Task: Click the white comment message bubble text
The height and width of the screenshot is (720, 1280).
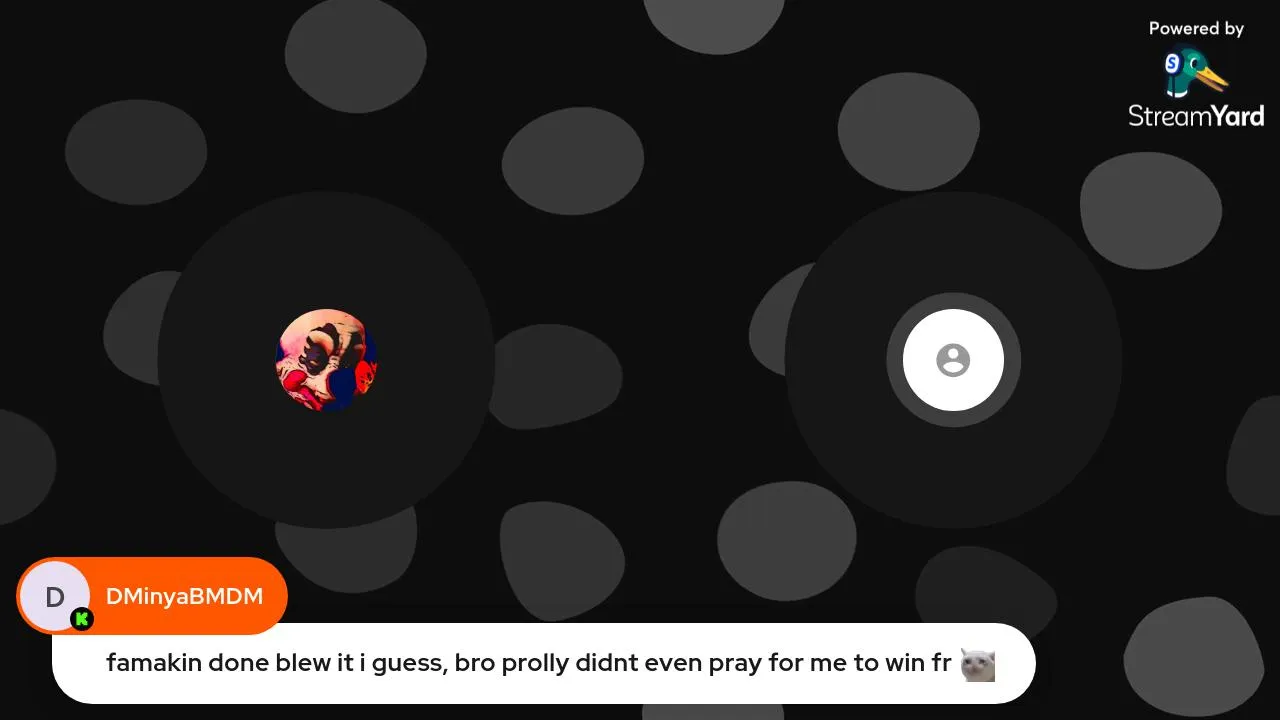Action: pyautogui.click(x=528, y=663)
